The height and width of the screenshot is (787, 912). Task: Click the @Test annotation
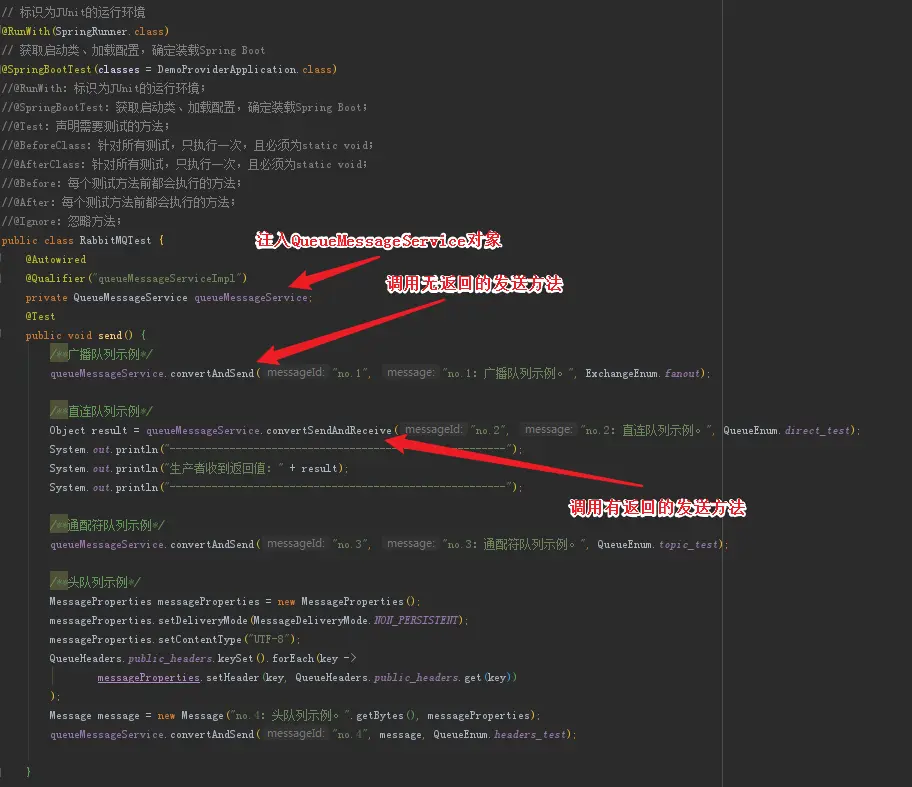point(40,316)
